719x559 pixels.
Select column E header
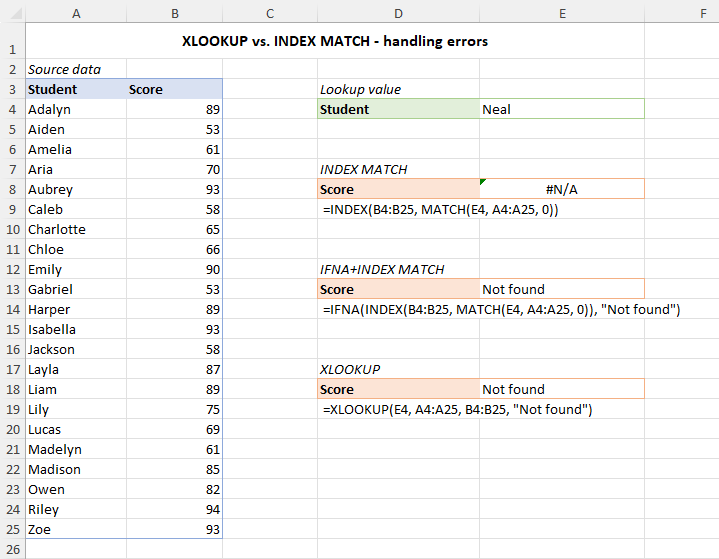[x=562, y=13]
